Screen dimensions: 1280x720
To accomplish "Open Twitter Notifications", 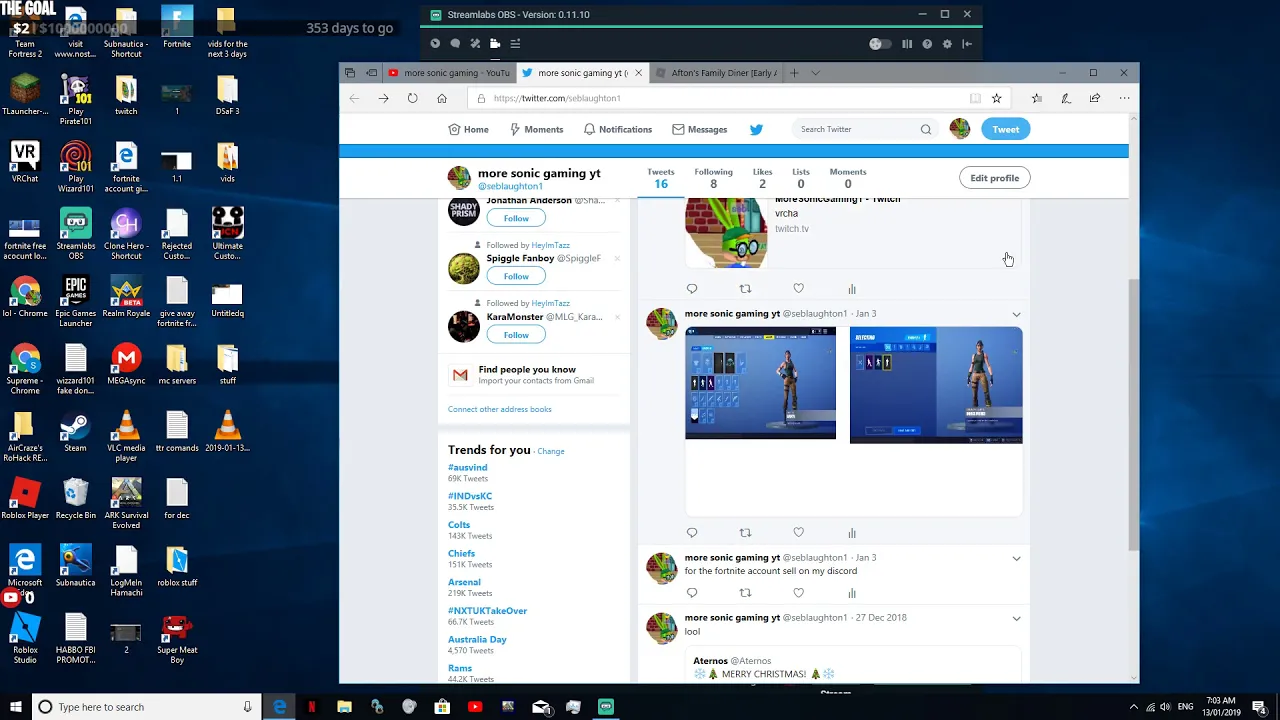I will pos(617,129).
